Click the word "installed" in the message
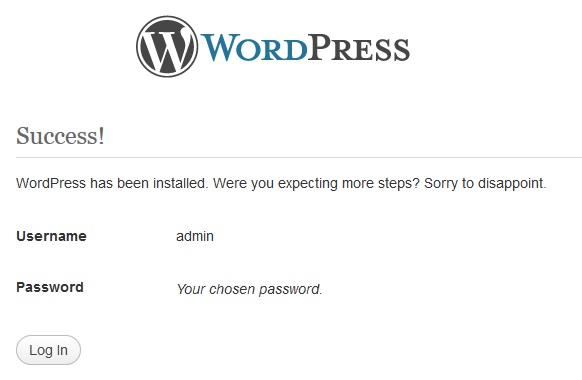582x380 pixels. click(x=179, y=183)
